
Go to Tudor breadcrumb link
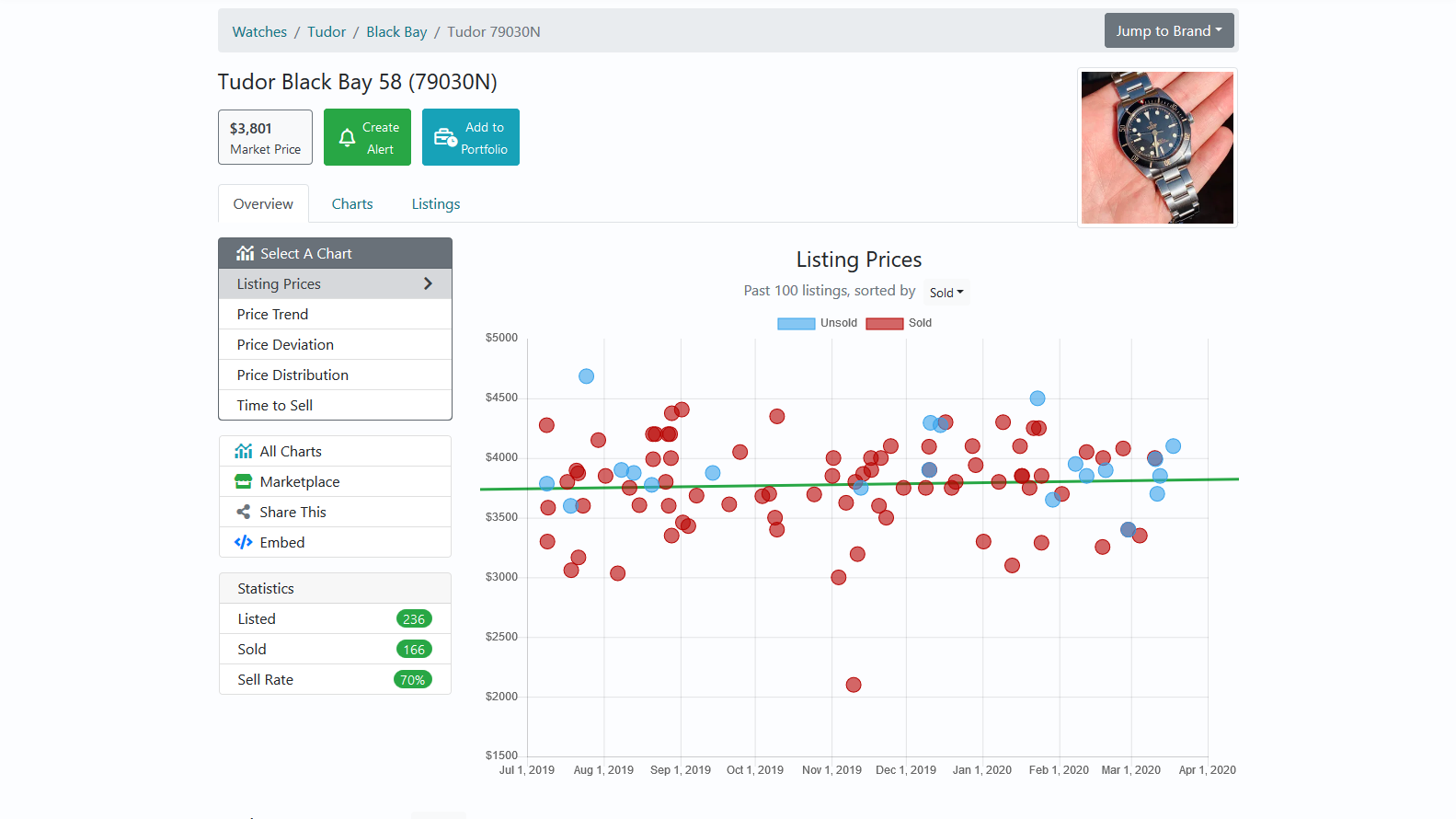(327, 31)
